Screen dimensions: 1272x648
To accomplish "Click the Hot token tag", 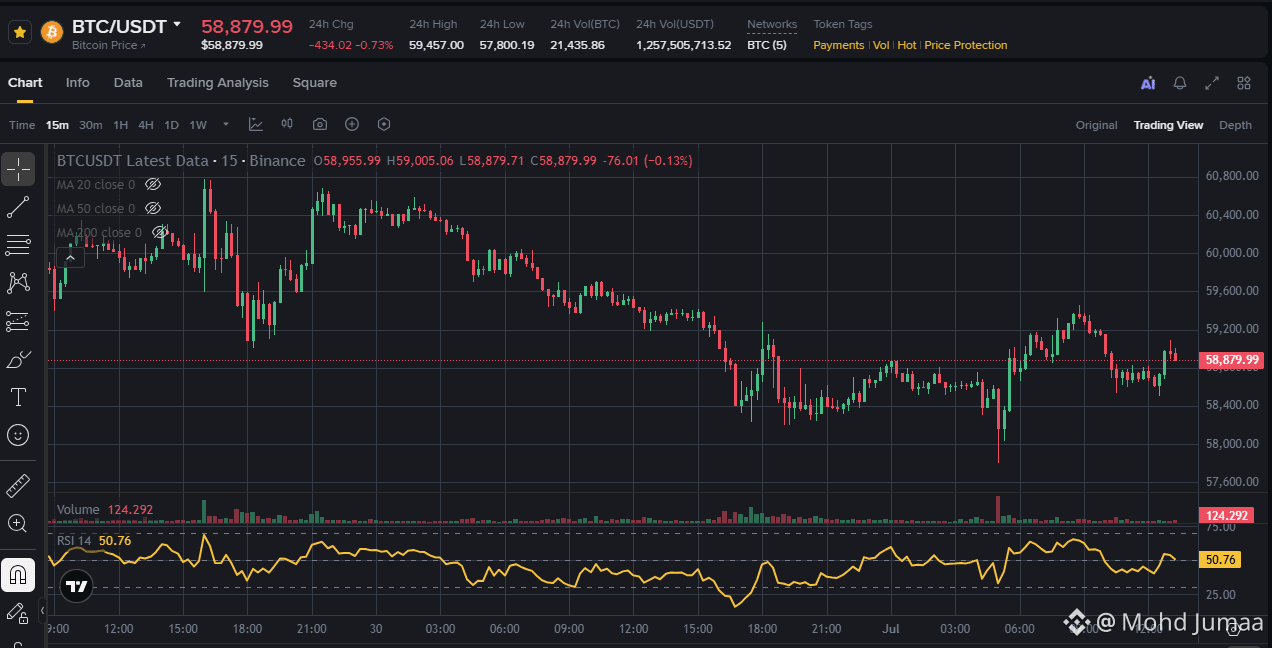I will tap(907, 45).
